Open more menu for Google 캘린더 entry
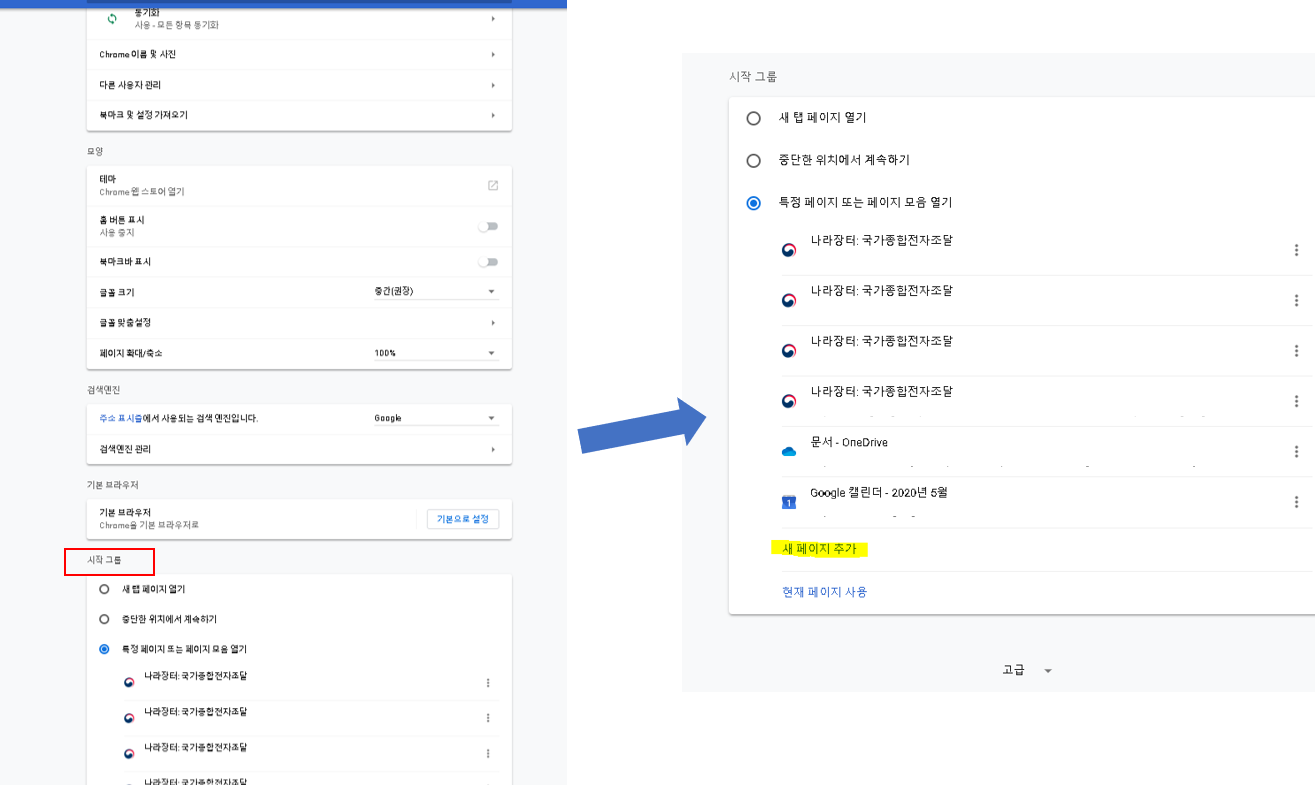Screen dimensions: 1315x791 [x=1296, y=502]
